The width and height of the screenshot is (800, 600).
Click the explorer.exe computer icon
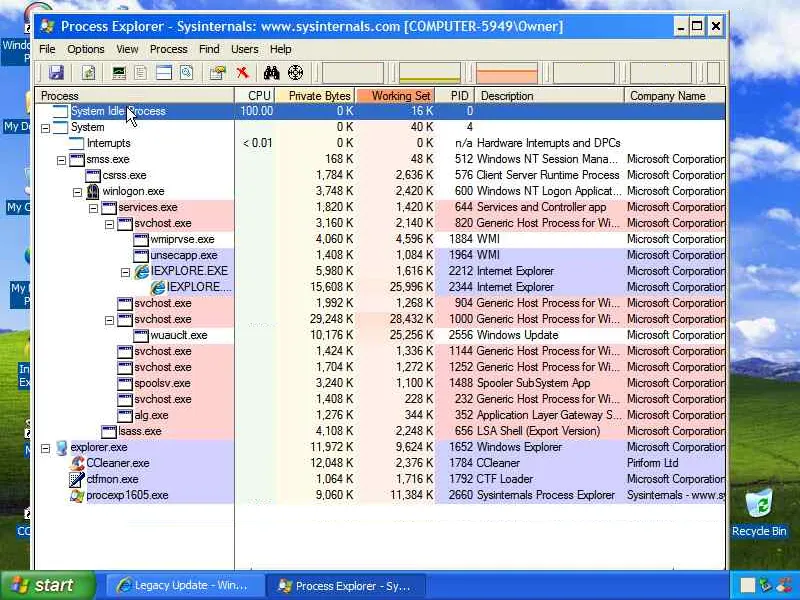coord(61,447)
